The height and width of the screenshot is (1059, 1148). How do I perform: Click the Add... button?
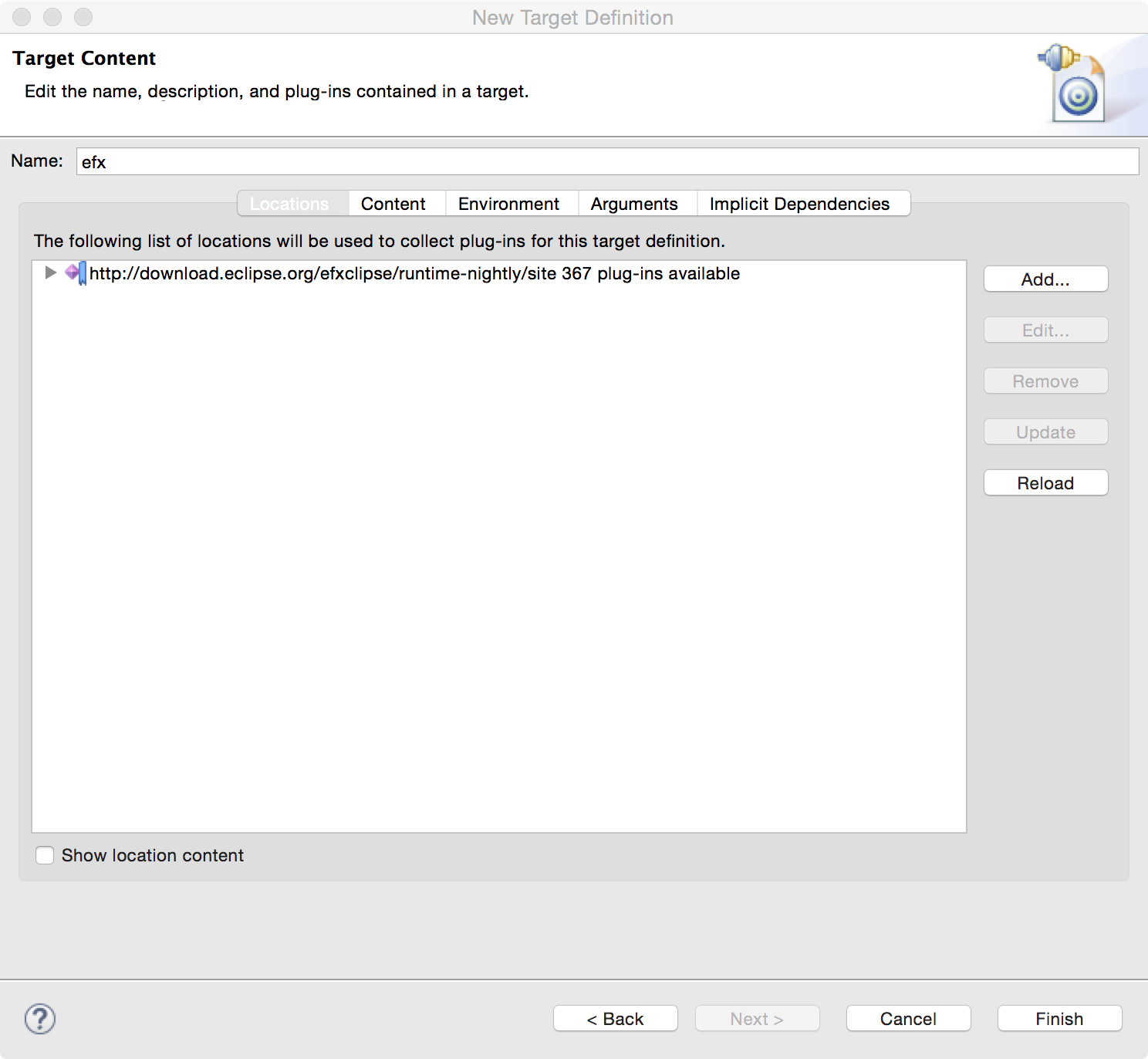coord(1045,279)
